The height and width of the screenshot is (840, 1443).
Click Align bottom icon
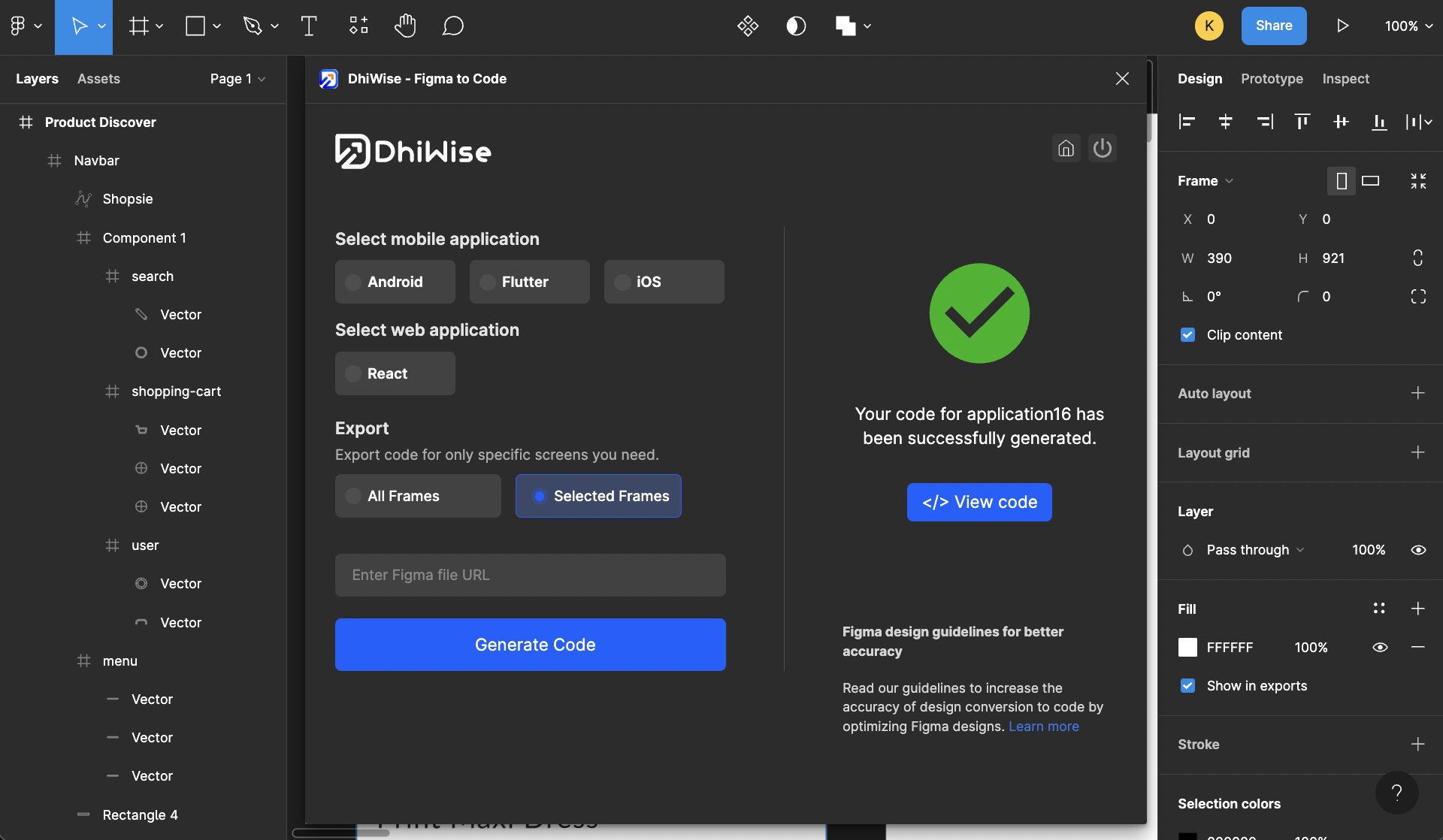coord(1379,122)
